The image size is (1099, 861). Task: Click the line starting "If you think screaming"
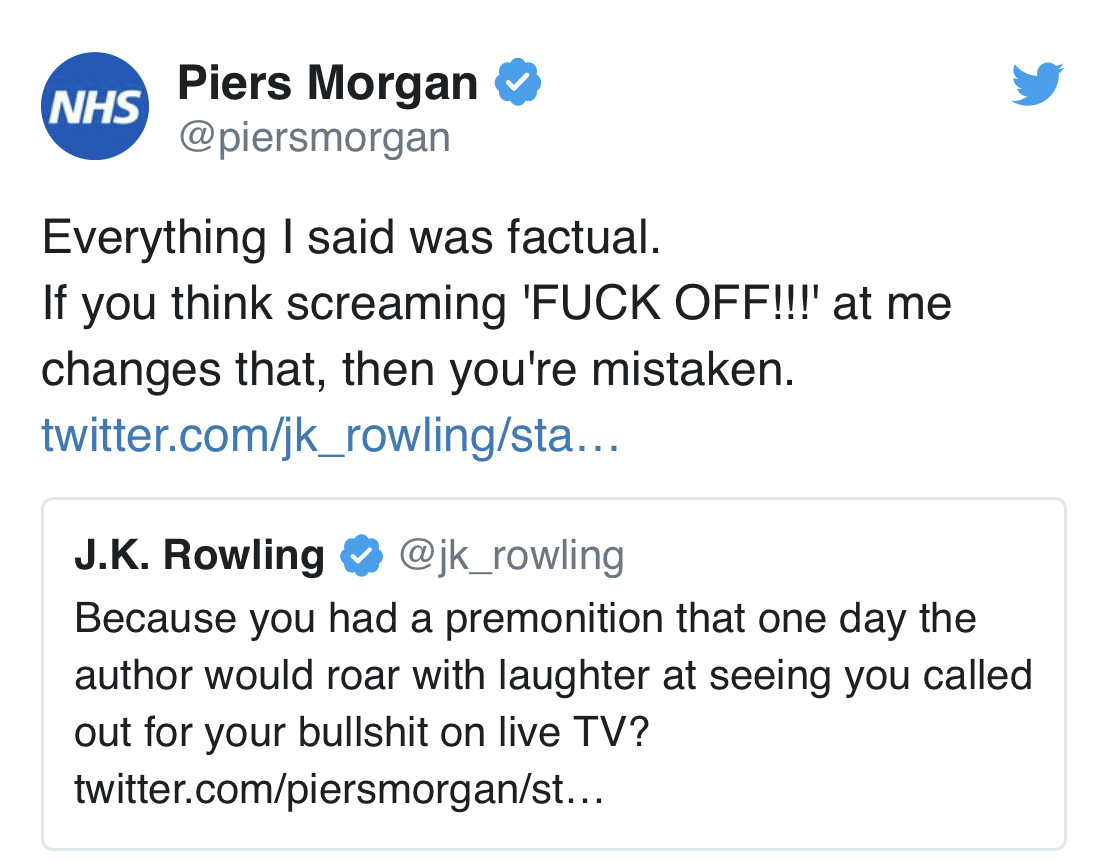point(496,304)
